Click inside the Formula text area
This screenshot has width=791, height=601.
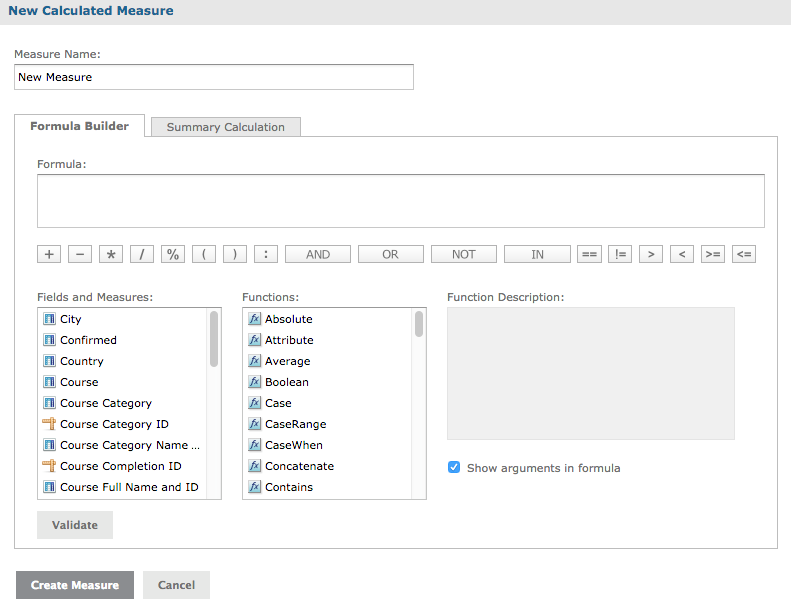(x=400, y=201)
